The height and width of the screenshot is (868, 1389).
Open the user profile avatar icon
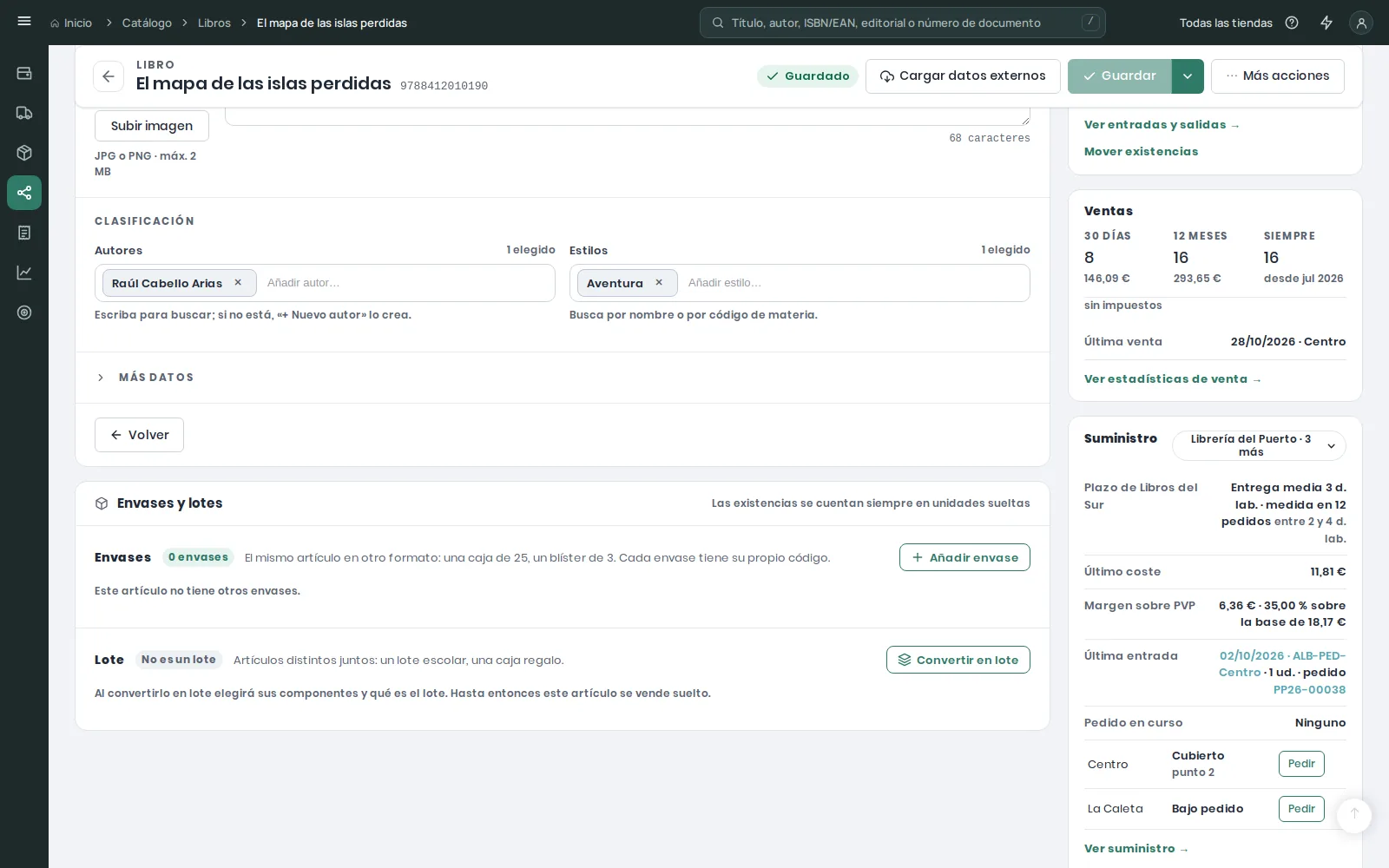click(x=1361, y=23)
